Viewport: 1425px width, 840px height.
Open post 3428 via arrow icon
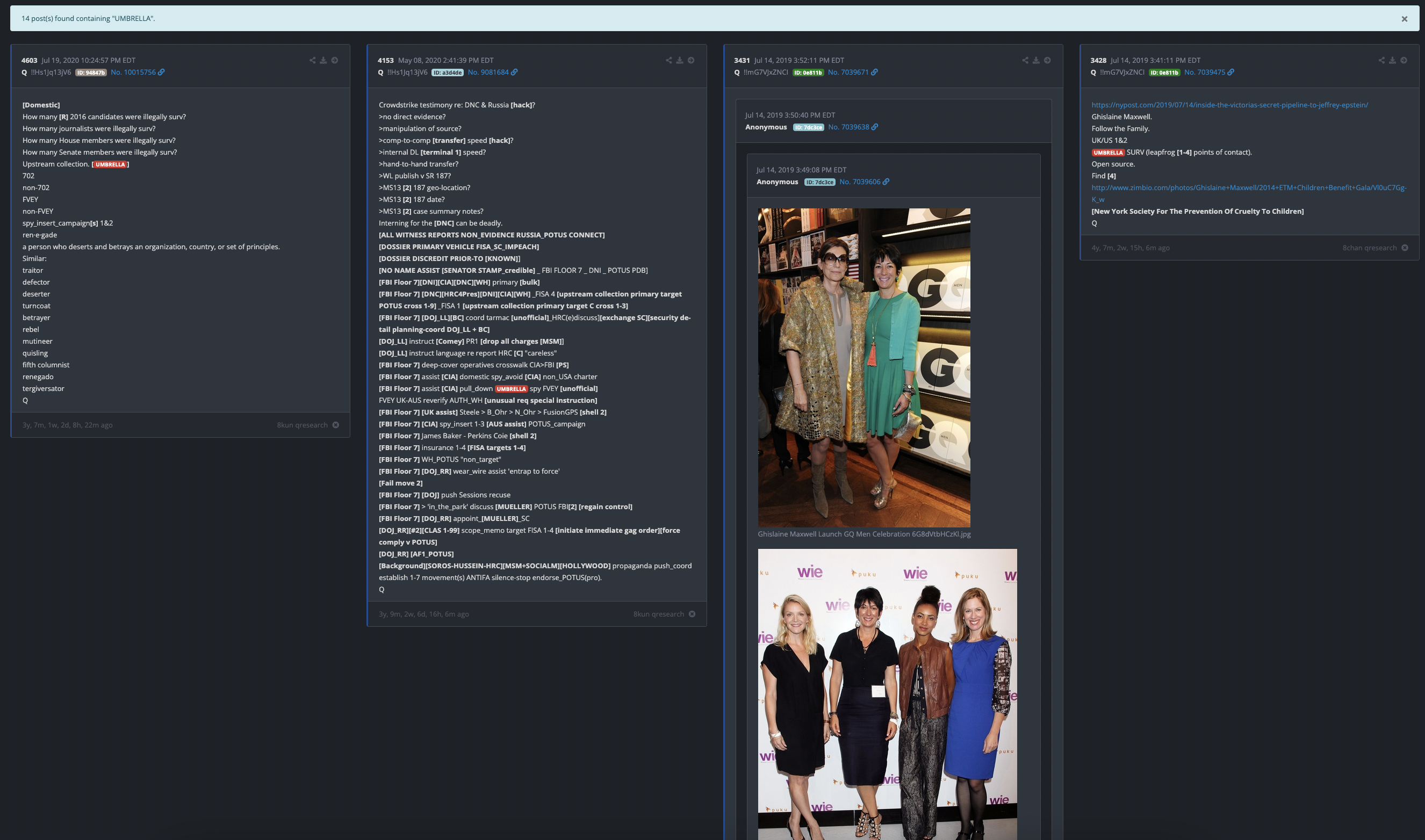coord(1404,60)
